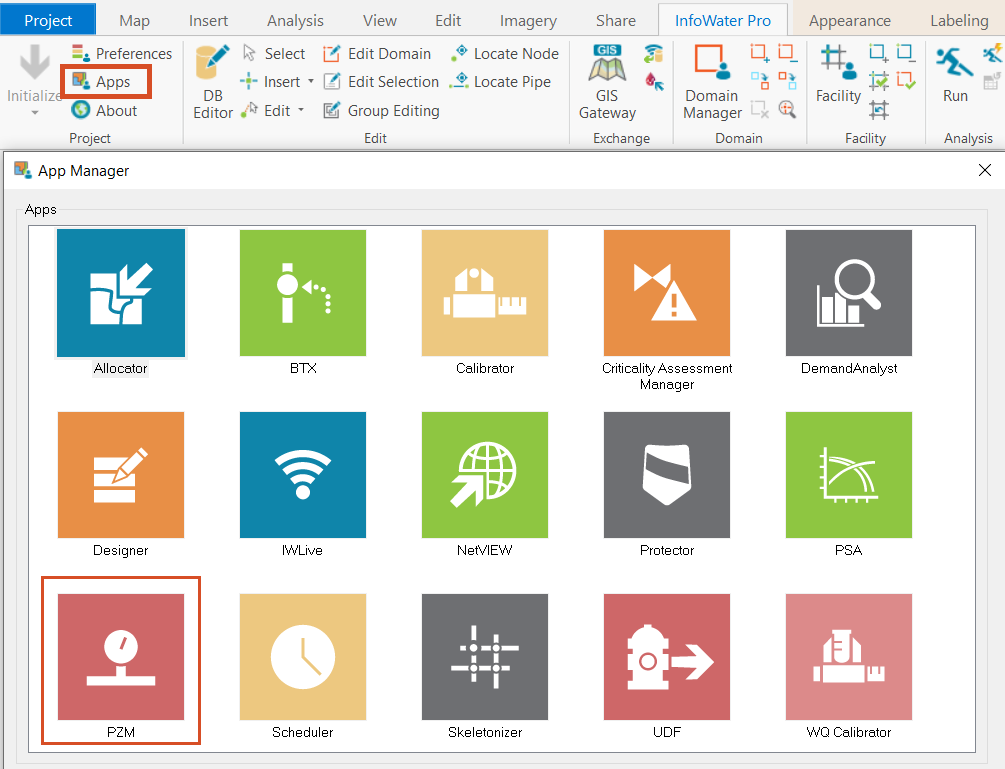Switch to the View tab
1005x769 pixels.
coord(379,21)
